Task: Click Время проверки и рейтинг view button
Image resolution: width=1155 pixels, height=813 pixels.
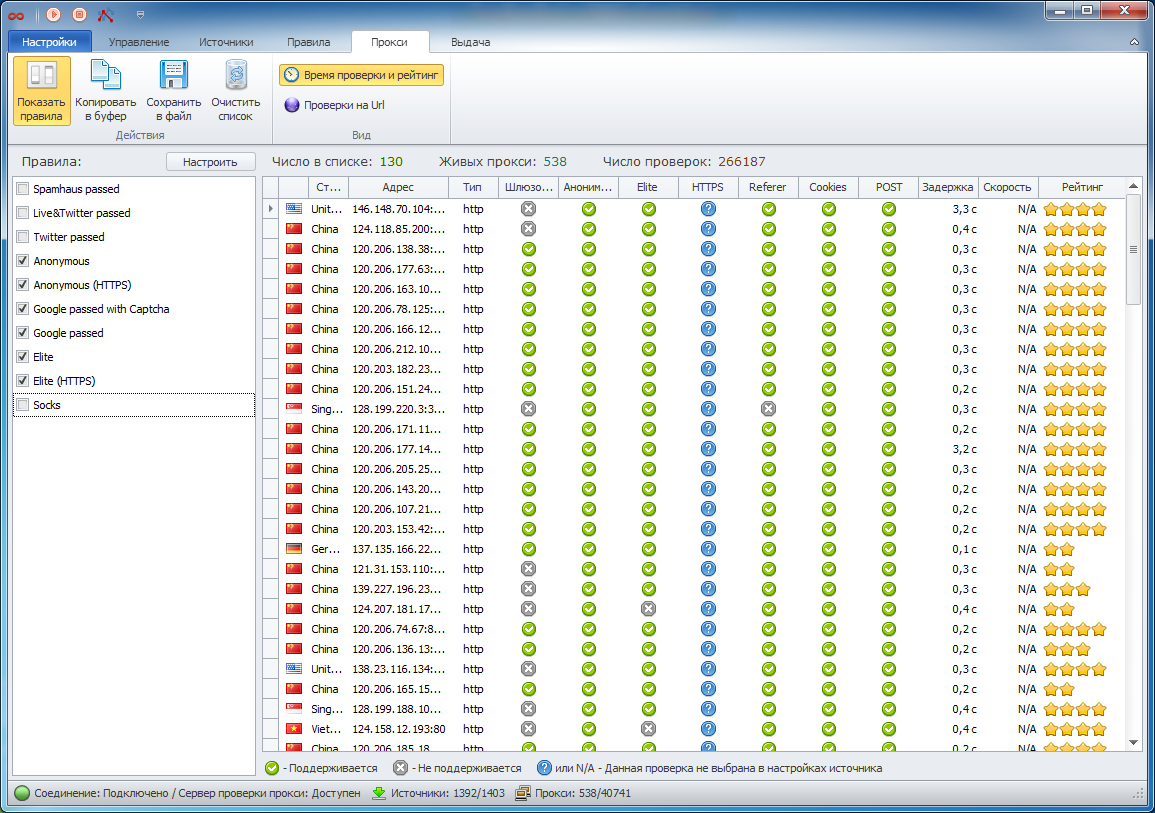Action: [361, 75]
